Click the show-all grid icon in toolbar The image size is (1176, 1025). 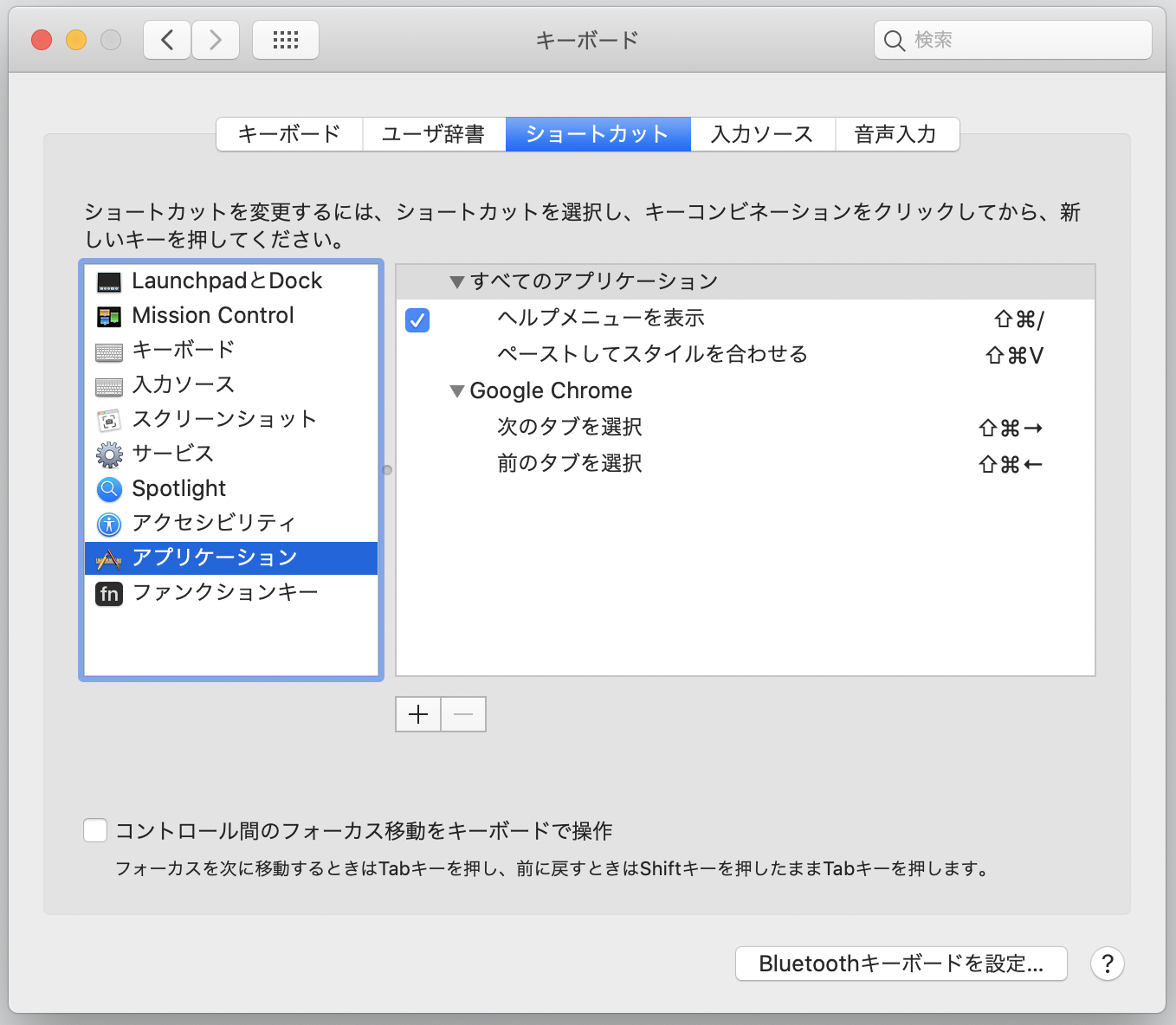(286, 39)
